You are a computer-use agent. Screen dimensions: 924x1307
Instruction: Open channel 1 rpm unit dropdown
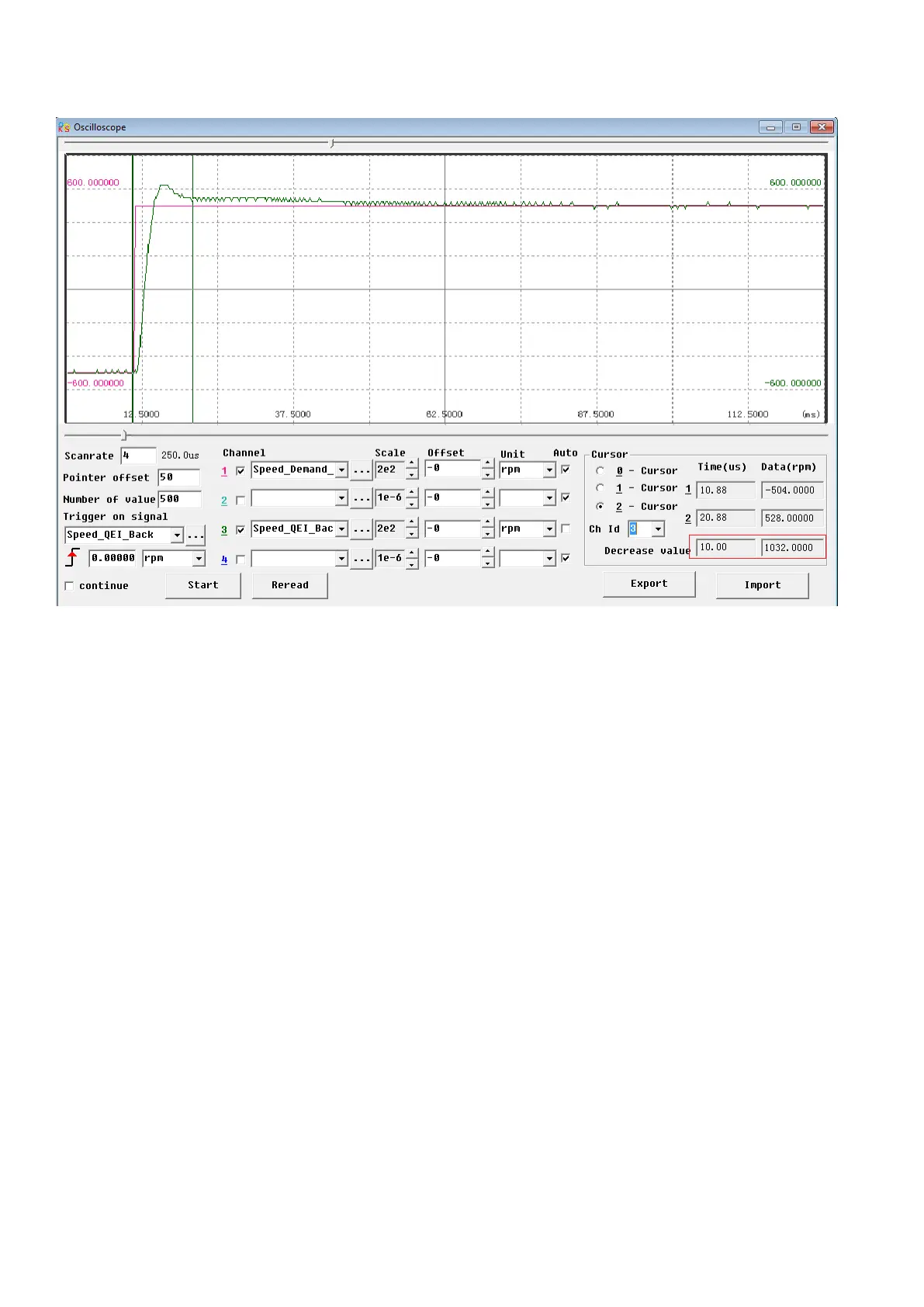[549, 470]
